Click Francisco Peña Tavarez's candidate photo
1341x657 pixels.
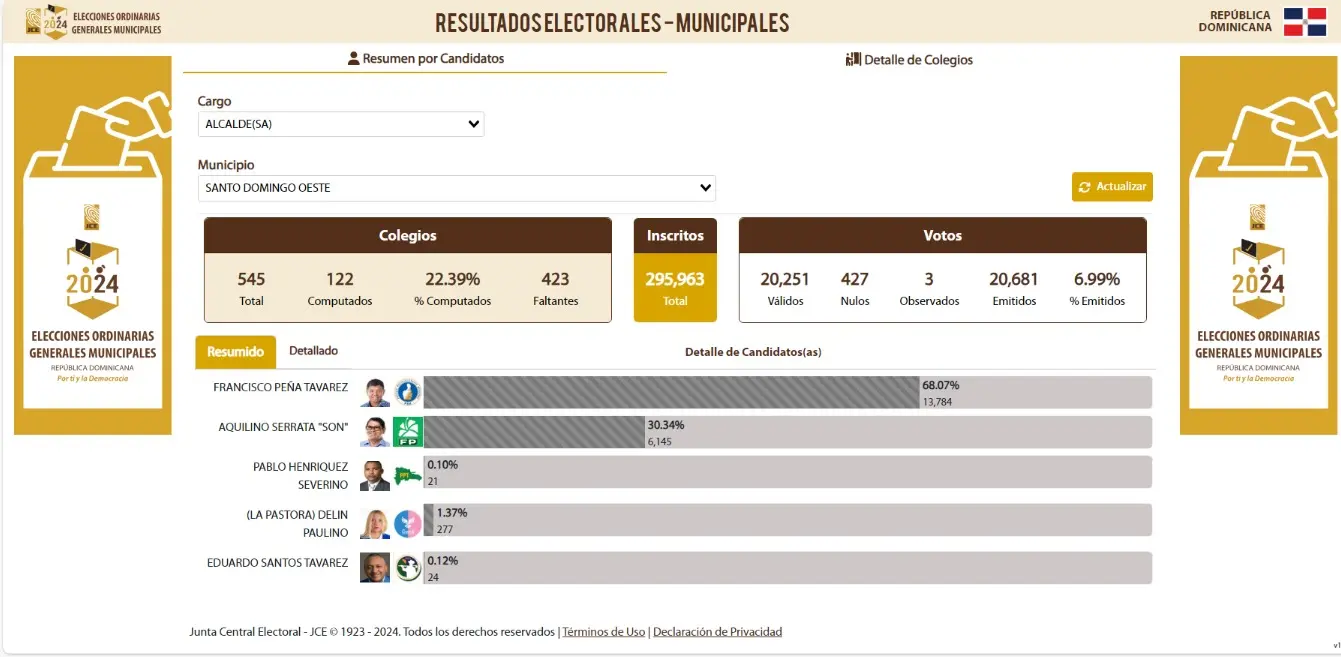[375, 392]
